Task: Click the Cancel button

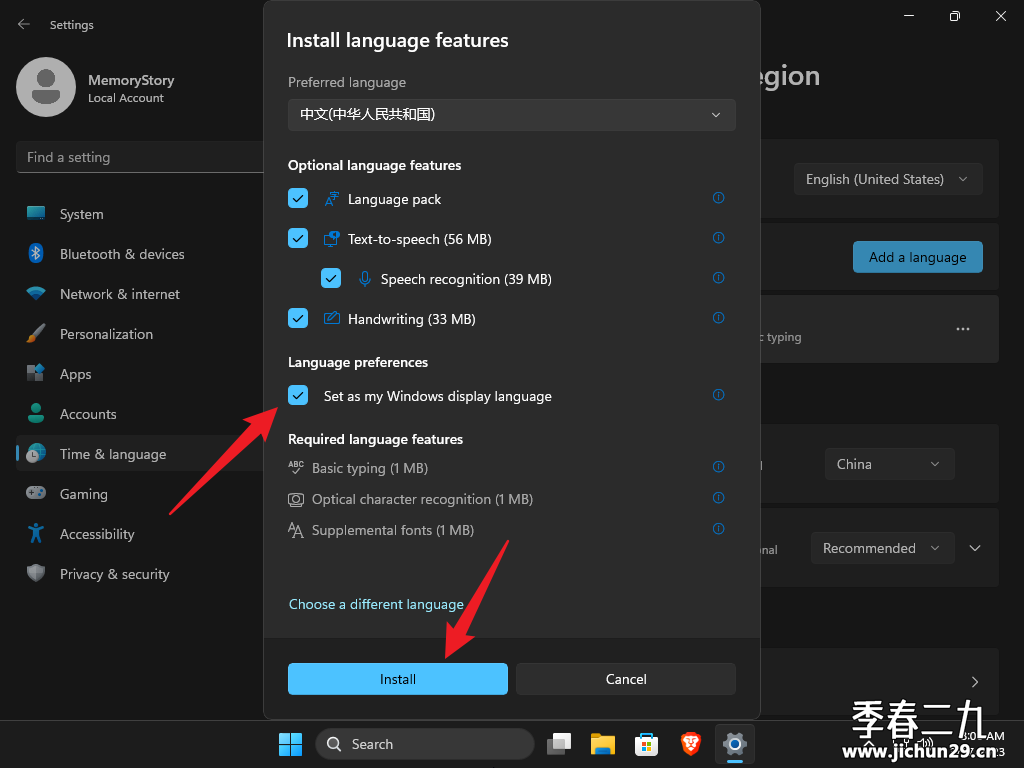Action: coord(626,679)
